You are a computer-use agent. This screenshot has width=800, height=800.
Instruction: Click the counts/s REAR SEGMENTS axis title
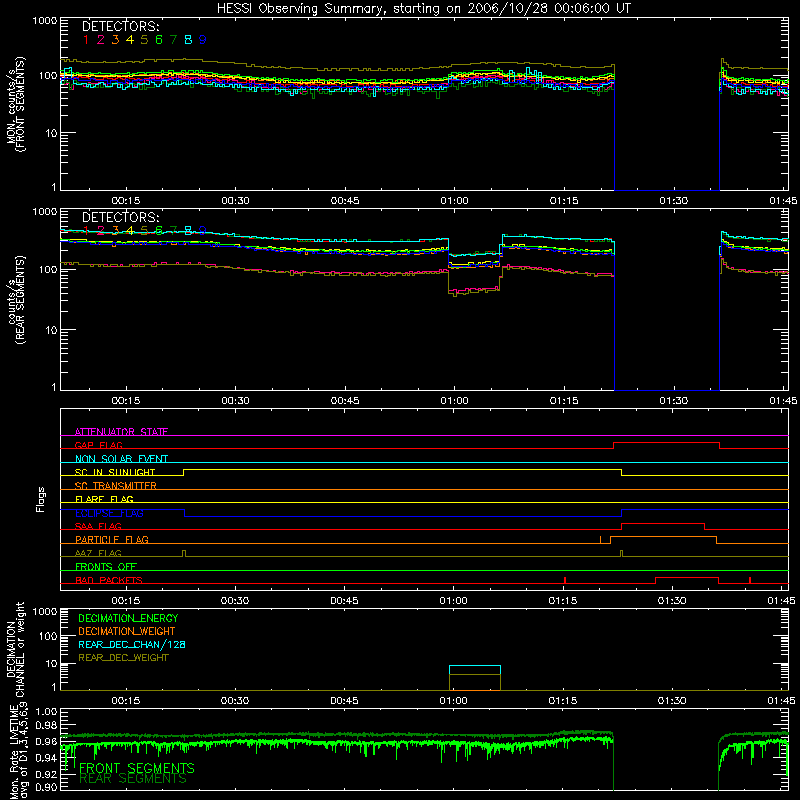tap(16, 300)
